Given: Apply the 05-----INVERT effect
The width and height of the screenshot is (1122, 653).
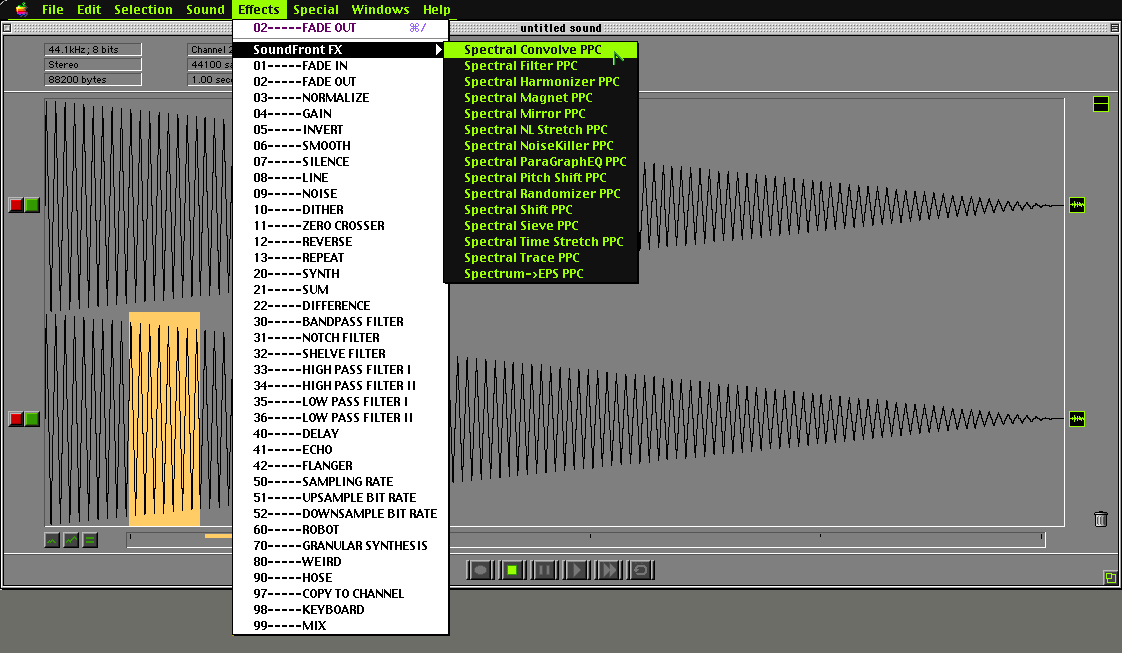Looking at the screenshot, I should pyautogui.click(x=341, y=129).
